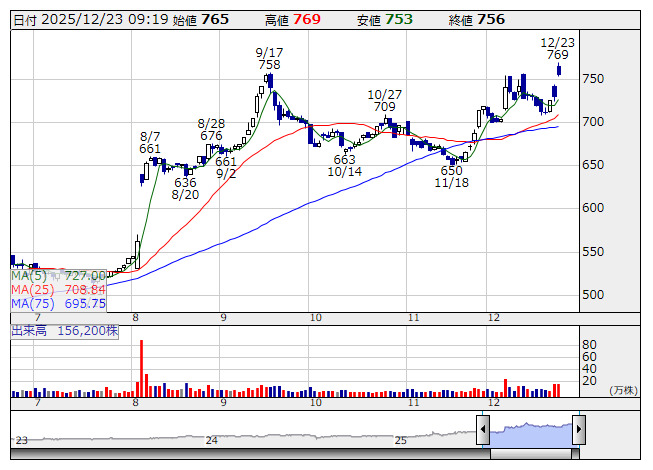Click the 8/7 661 price label

[150, 143]
